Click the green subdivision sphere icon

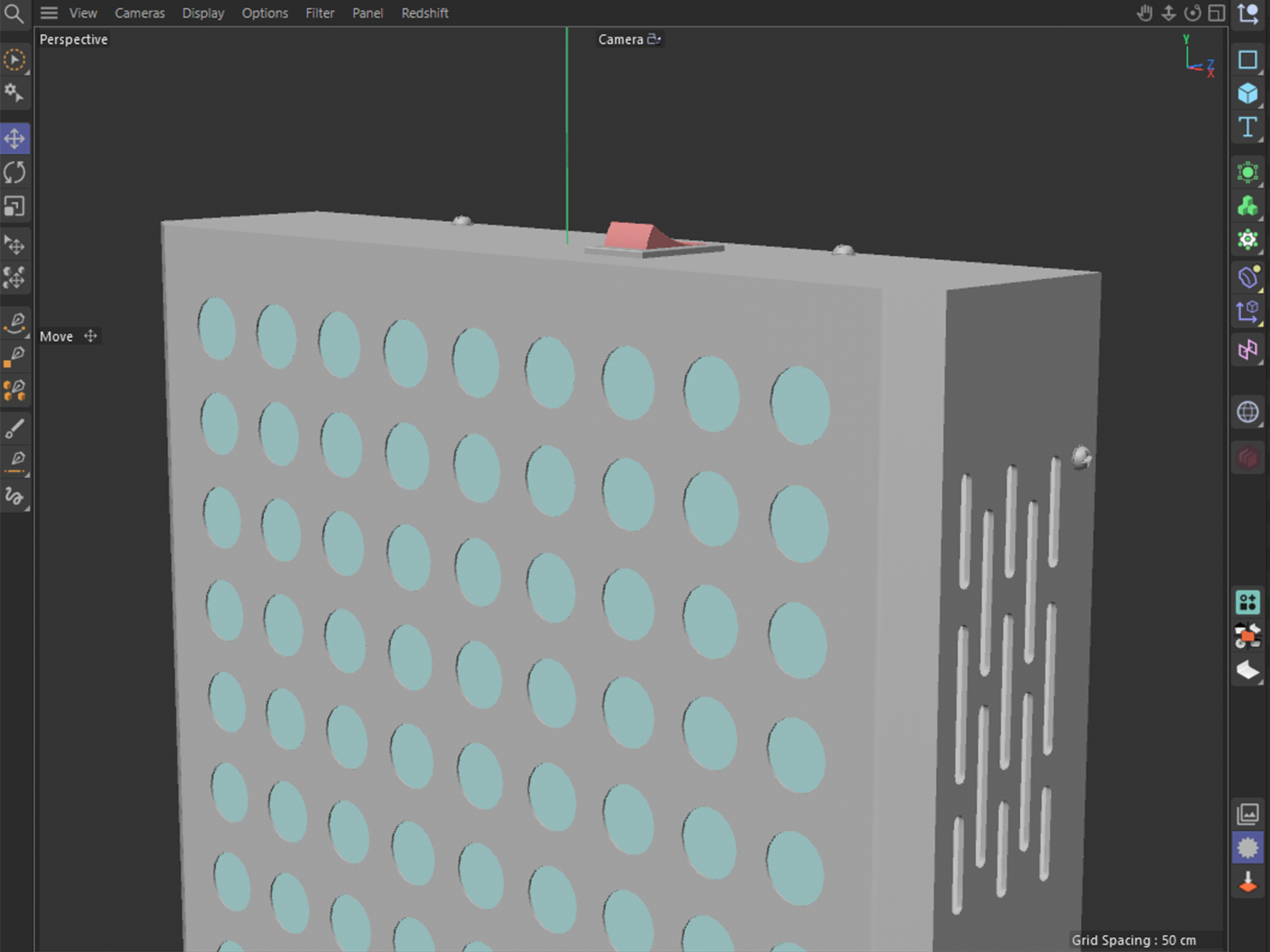click(x=1248, y=173)
